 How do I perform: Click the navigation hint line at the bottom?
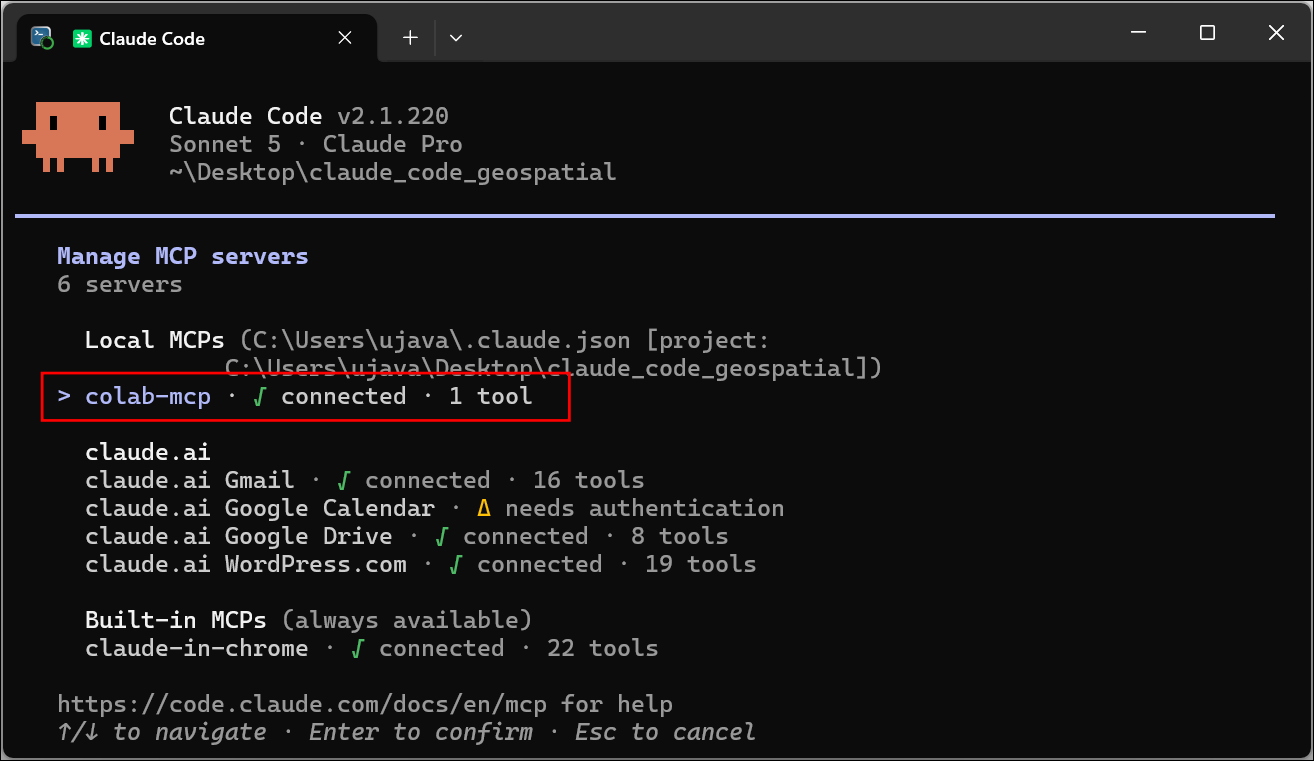click(x=407, y=733)
